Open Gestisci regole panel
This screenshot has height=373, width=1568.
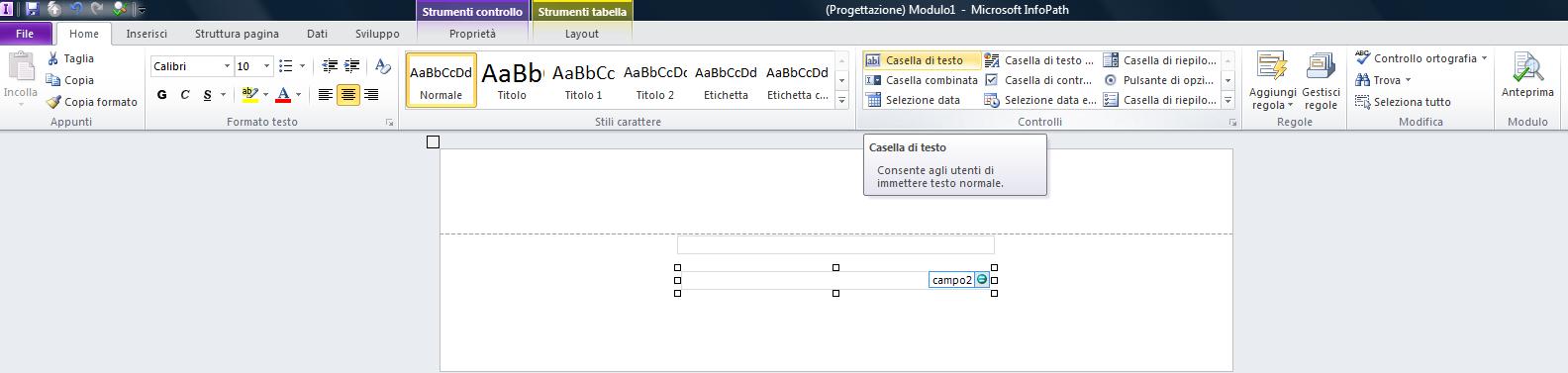(x=1321, y=67)
